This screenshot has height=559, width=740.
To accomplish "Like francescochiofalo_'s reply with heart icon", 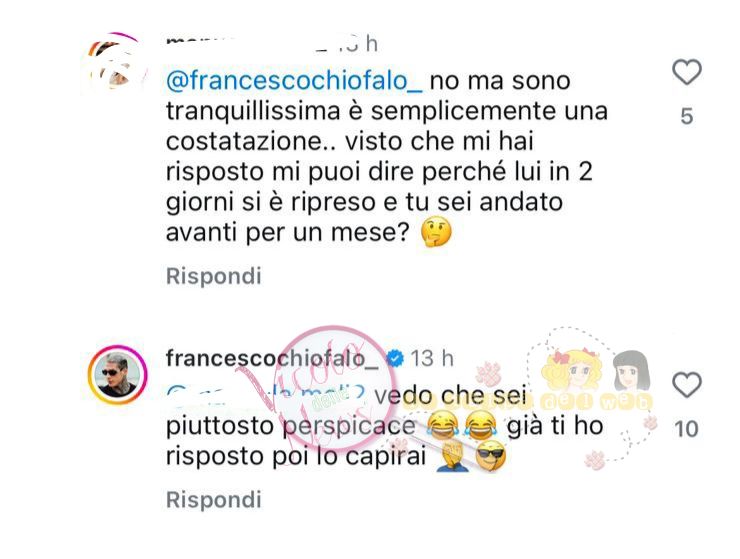I will tap(687, 385).
